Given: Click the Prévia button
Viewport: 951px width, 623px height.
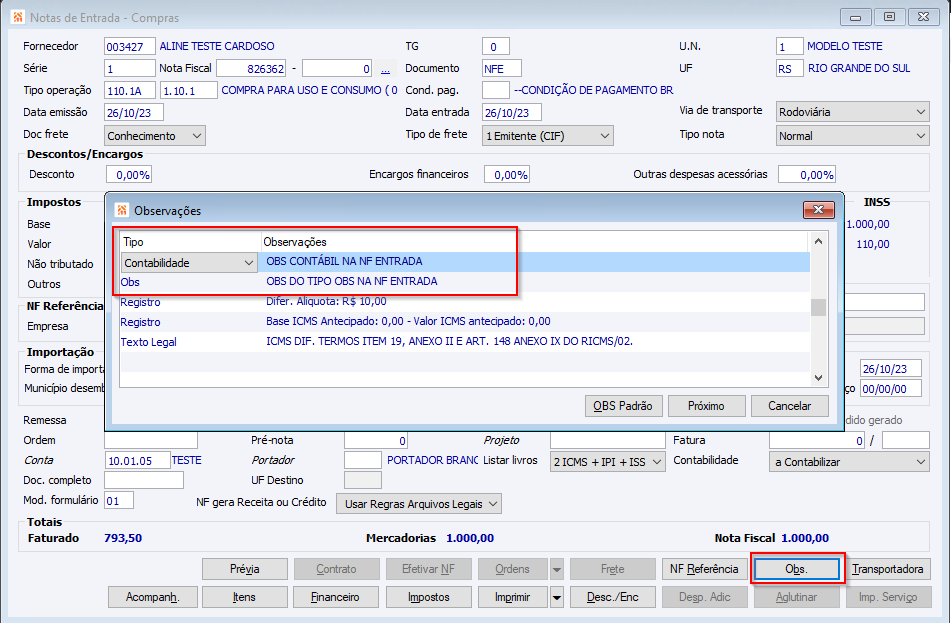Looking at the screenshot, I should 245,569.
